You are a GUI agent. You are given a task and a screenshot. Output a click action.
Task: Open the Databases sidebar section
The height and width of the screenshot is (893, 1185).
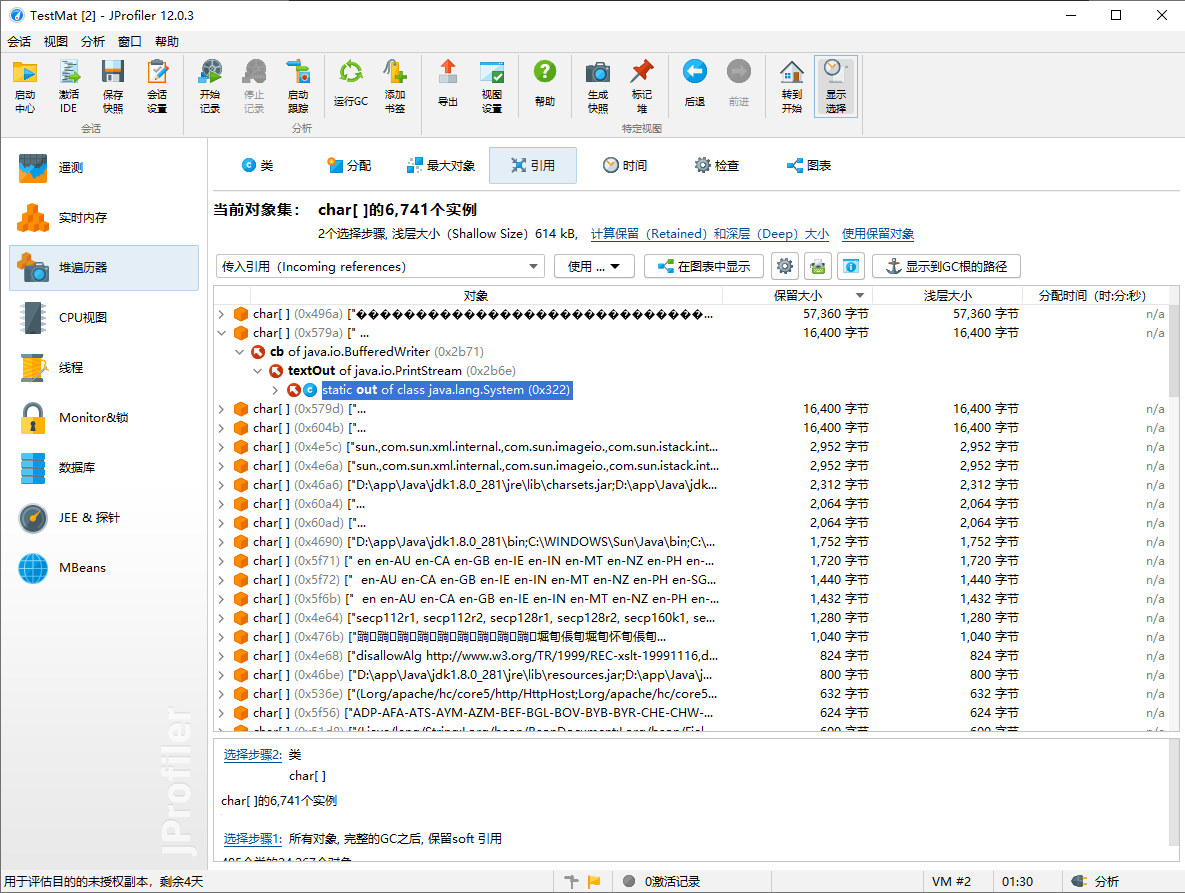click(x=104, y=468)
